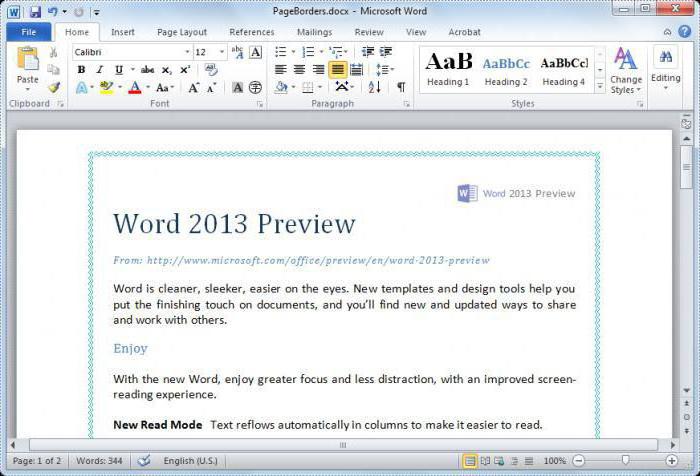Apply character shading (gray A)

[238, 88]
